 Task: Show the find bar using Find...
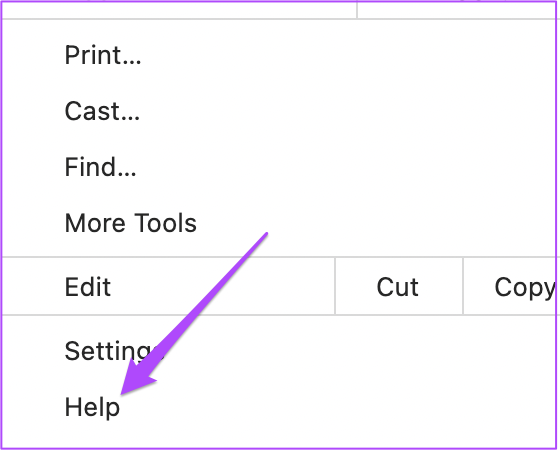pyautogui.click(x=280, y=167)
